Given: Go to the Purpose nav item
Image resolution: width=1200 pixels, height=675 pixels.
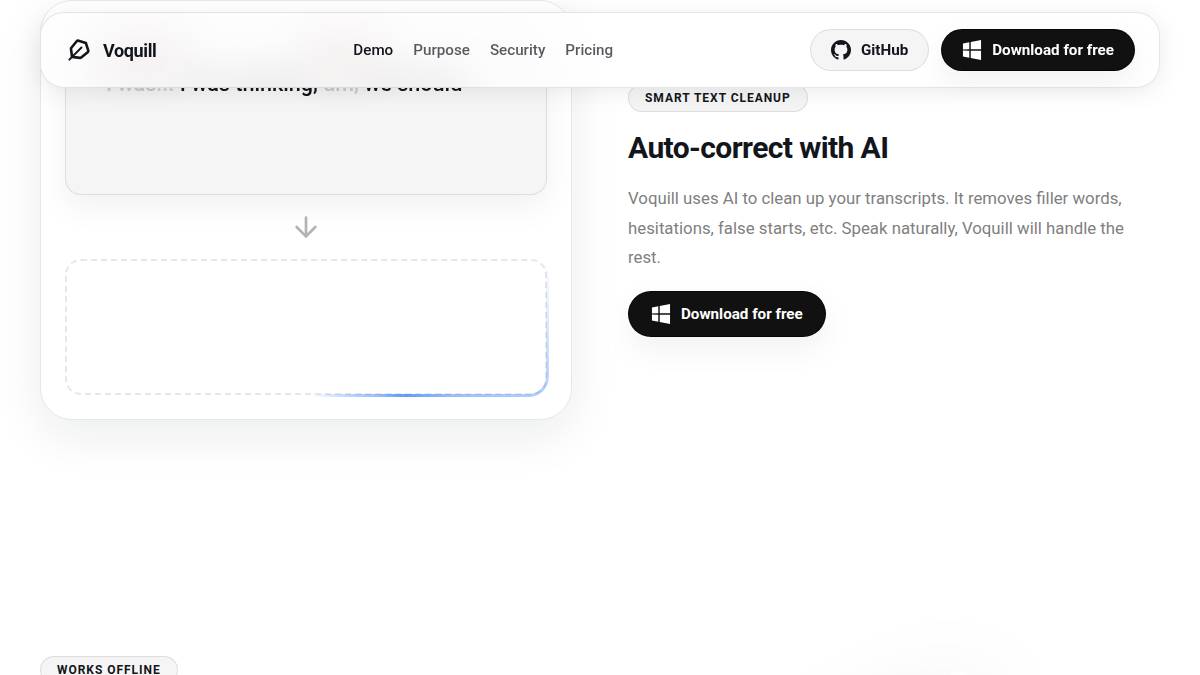Looking at the screenshot, I should (441, 50).
